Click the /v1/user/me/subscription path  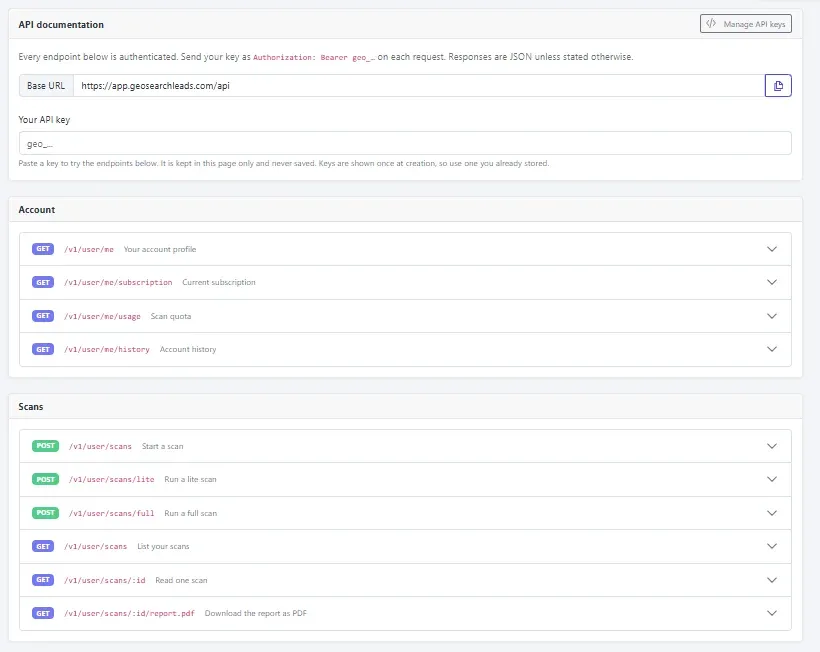click(118, 282)
